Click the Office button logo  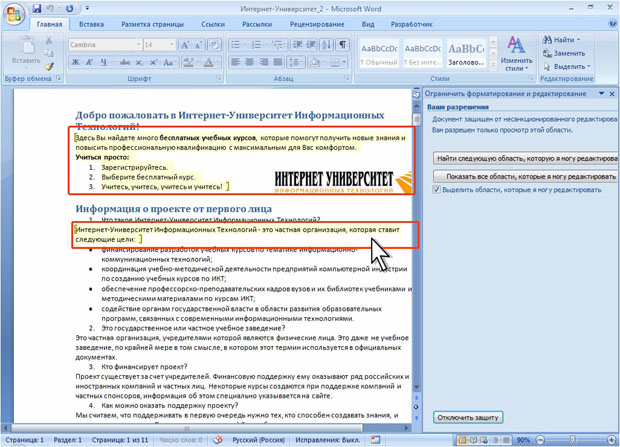pos(13,13)
